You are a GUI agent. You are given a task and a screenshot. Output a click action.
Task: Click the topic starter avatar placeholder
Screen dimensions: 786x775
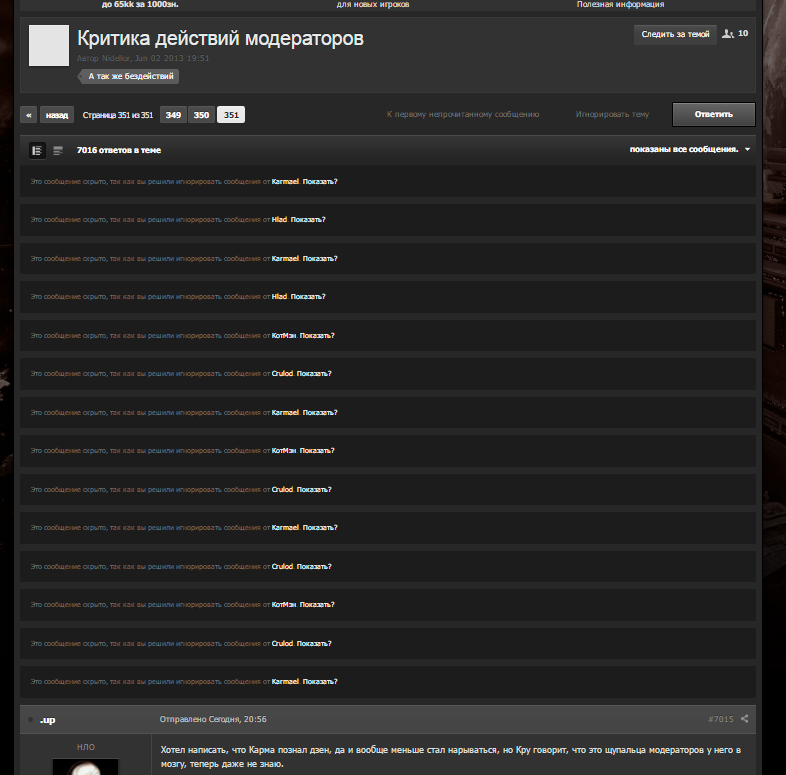tap(49, 46)
